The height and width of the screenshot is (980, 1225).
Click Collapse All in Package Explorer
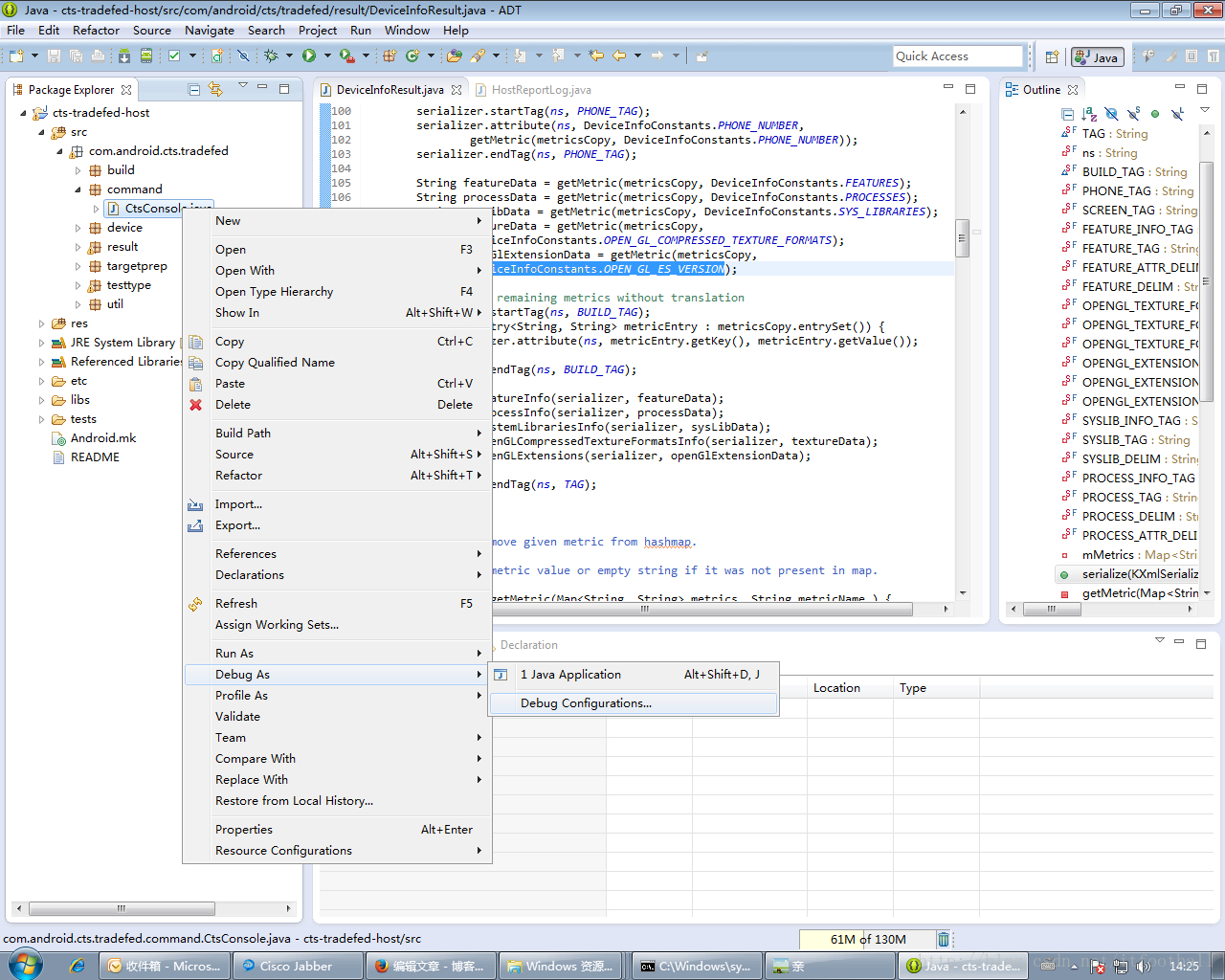pyautogui.click(x=194, y=89)
